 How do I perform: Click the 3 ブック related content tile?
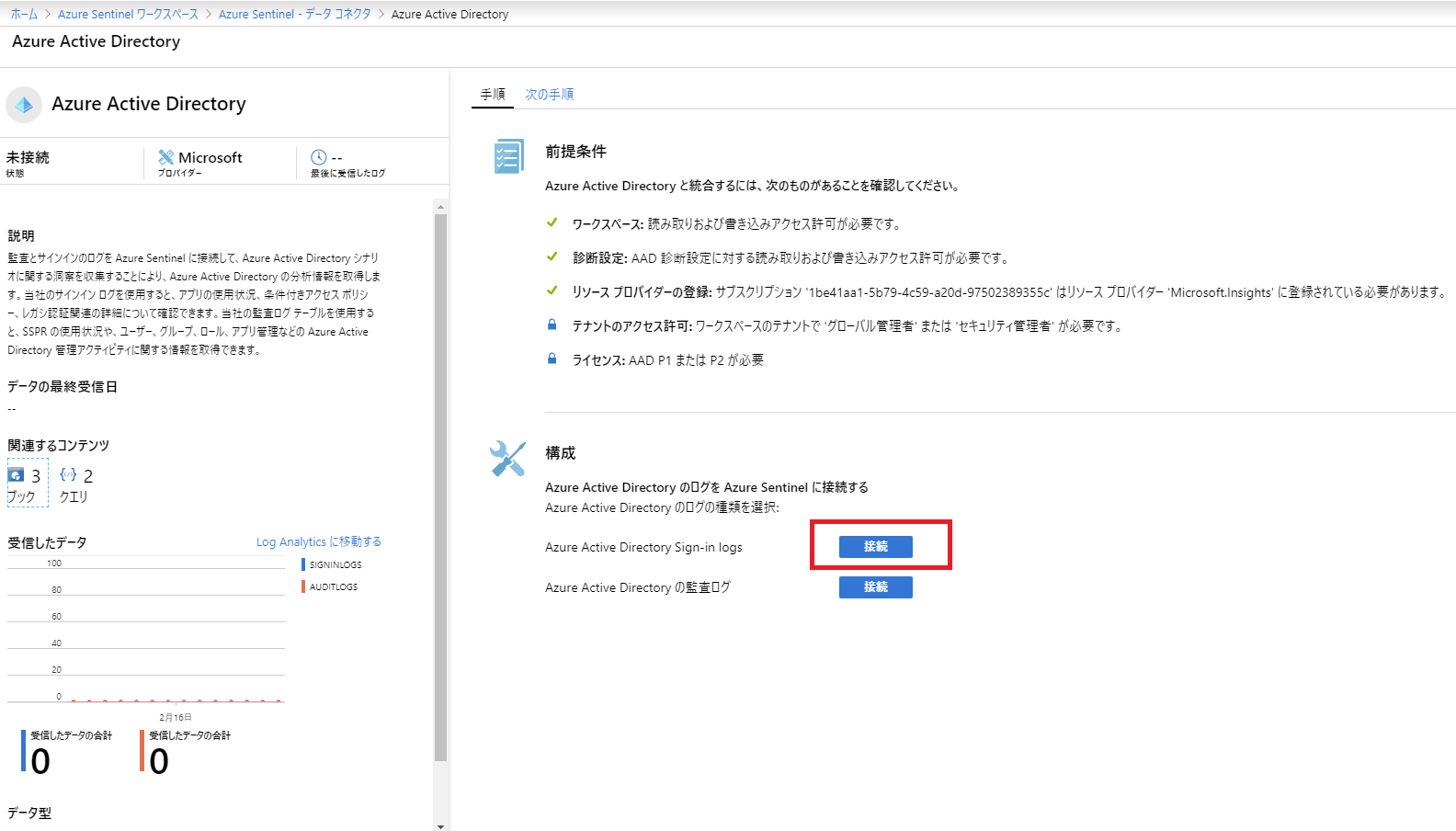click(x=28, y=484)
